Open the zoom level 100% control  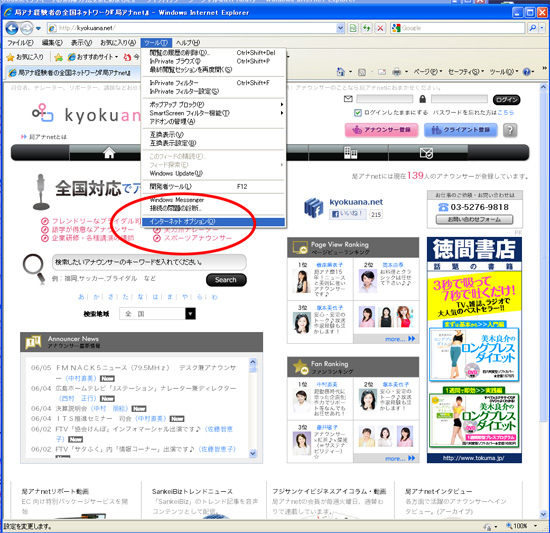522,526
